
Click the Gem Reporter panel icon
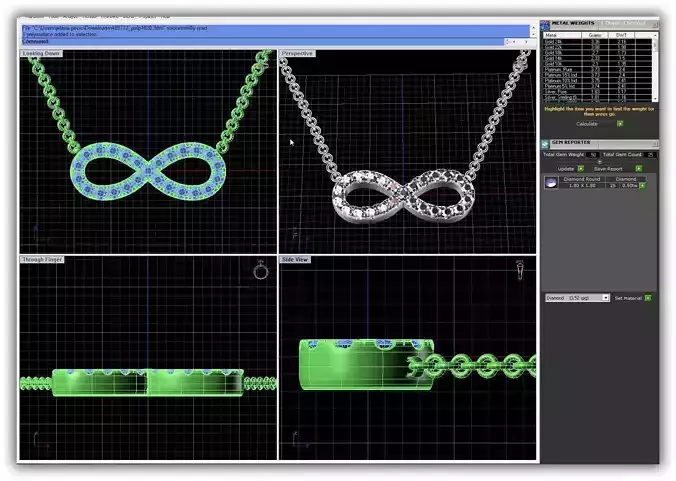click(x=545, y=144)
